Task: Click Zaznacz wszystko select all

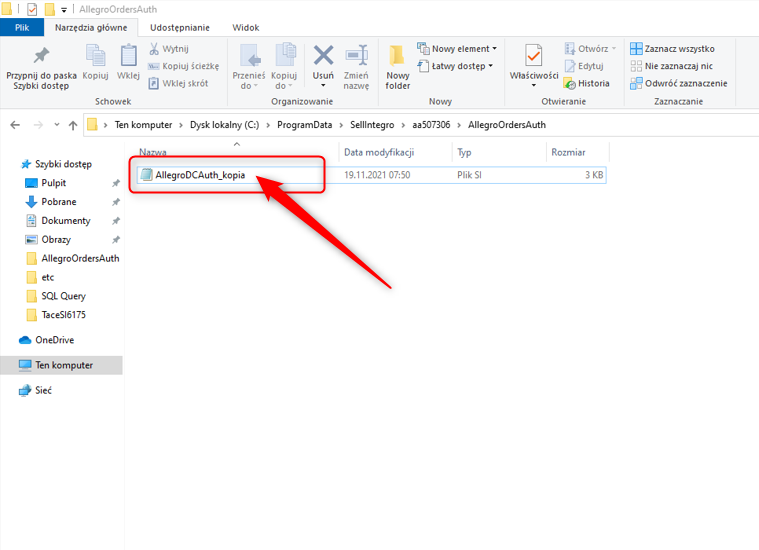Action: [672, 48]
